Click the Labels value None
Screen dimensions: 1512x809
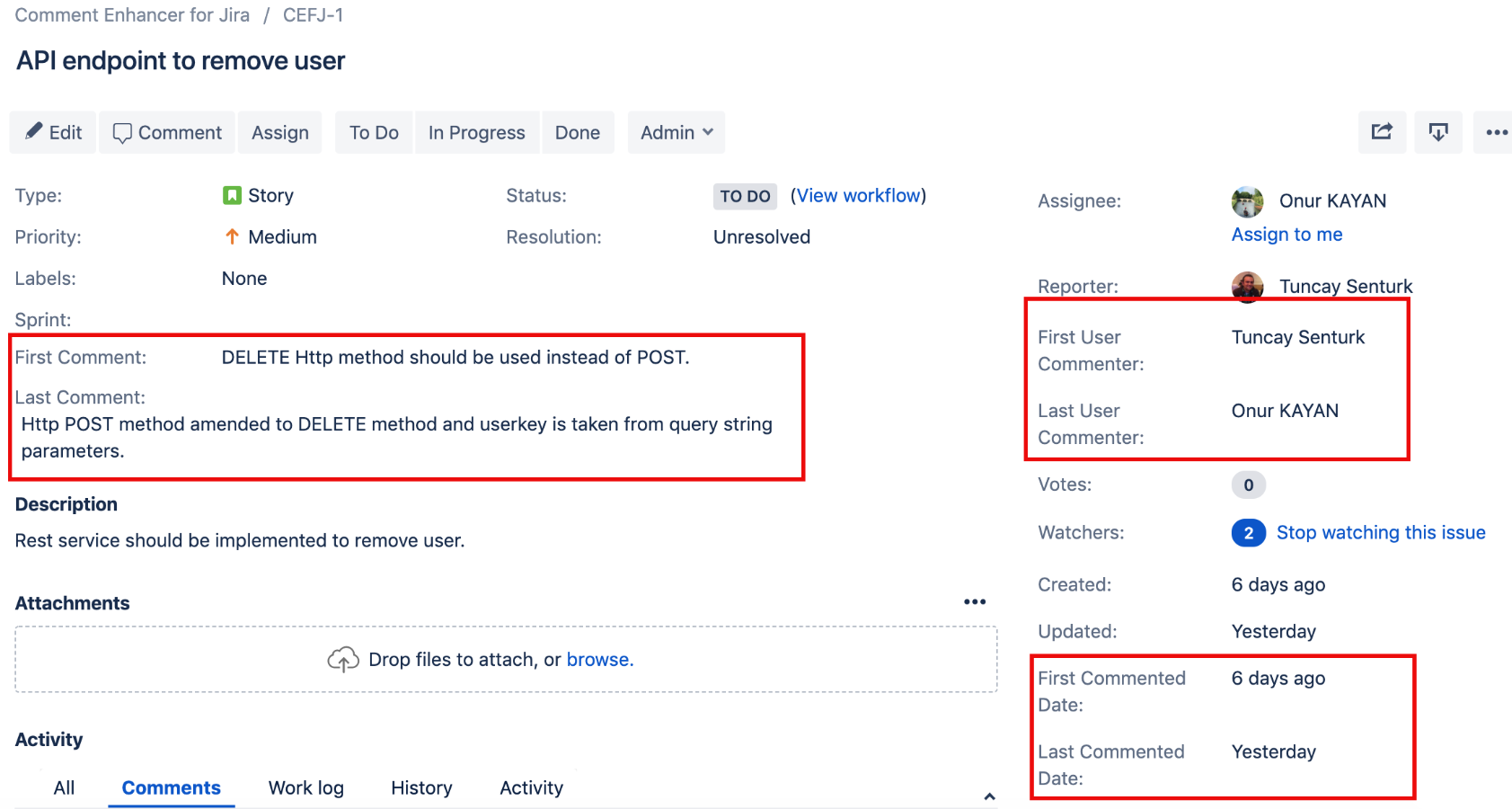(x=244, y=279)
